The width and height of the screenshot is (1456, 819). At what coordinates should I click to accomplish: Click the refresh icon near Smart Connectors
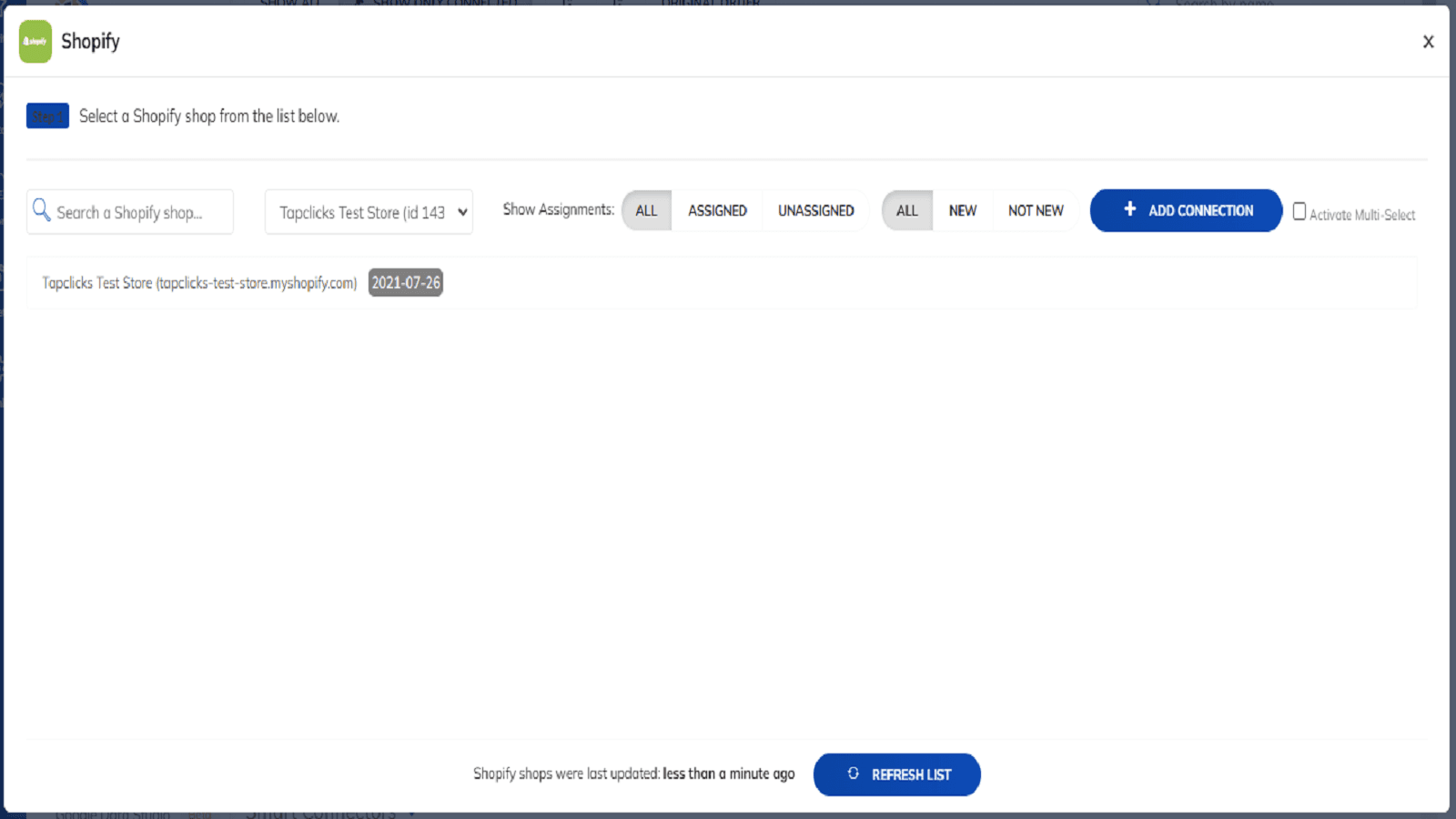tap(233, 814)
